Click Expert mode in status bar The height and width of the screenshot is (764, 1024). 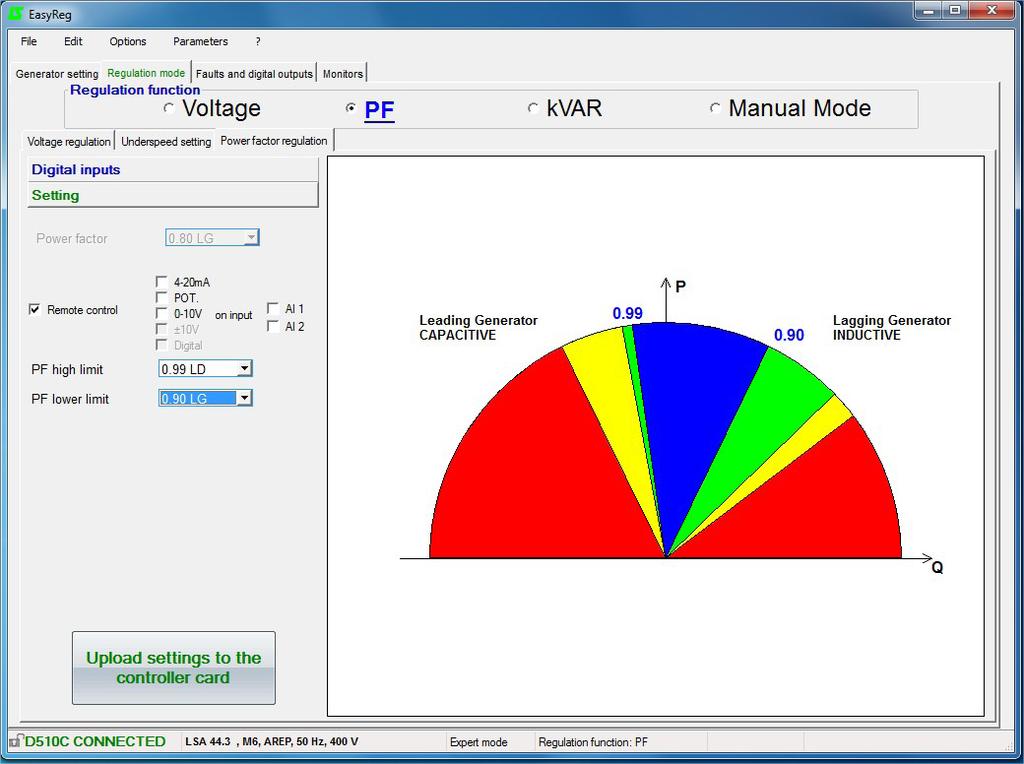point(479,742)
